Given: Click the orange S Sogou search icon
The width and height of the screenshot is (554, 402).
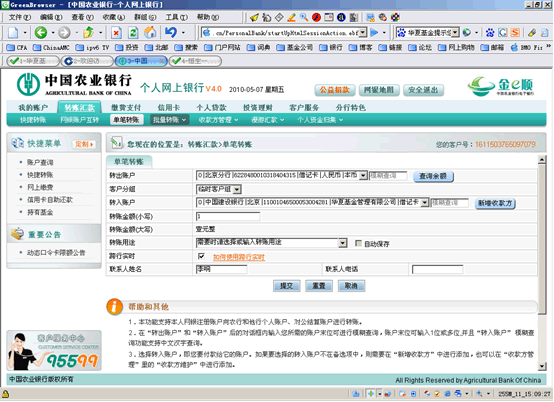Looking at the screenshot, I should (515, 33).
